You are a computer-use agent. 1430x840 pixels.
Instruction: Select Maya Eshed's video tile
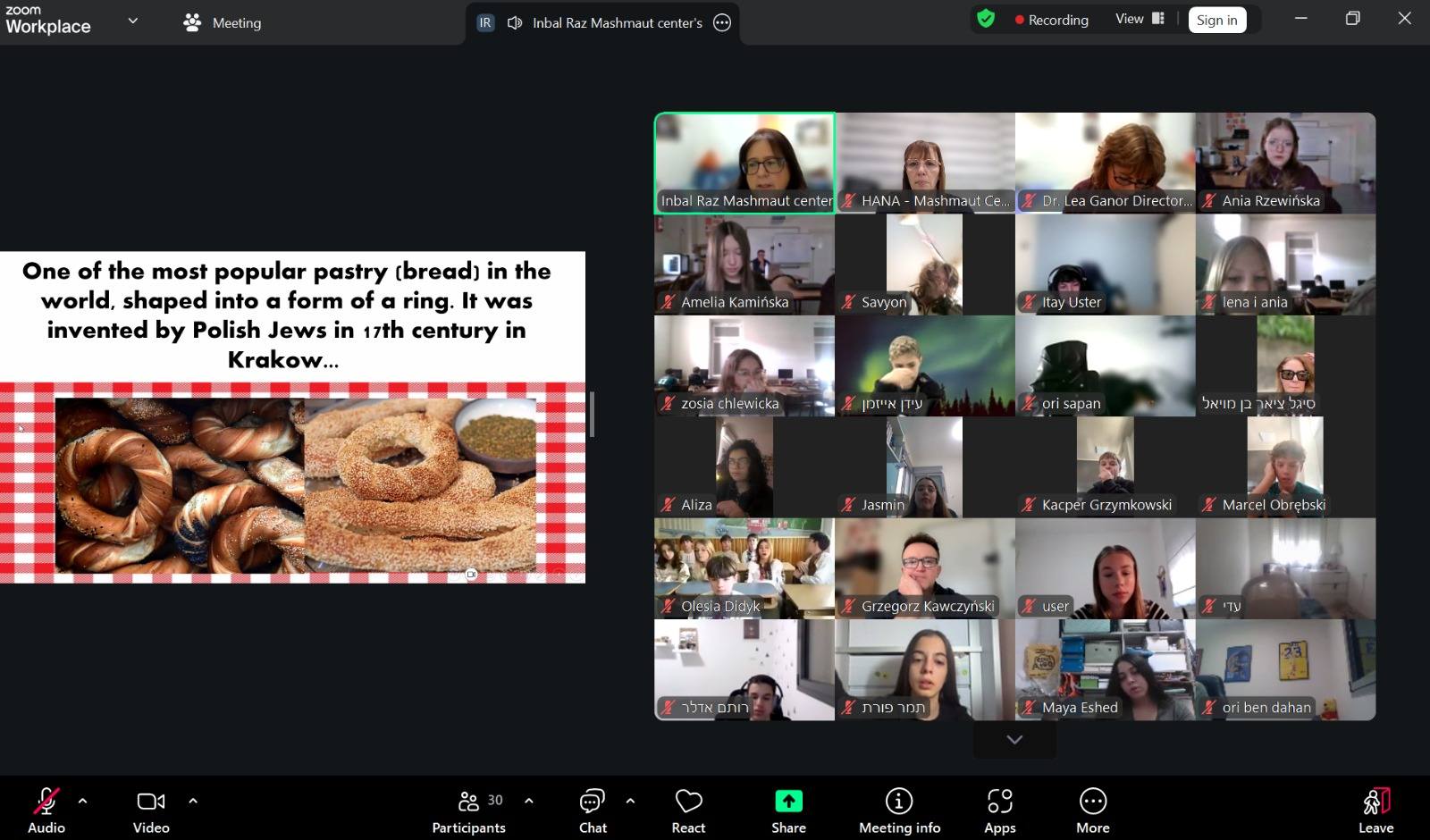(x=1105, y=670)
